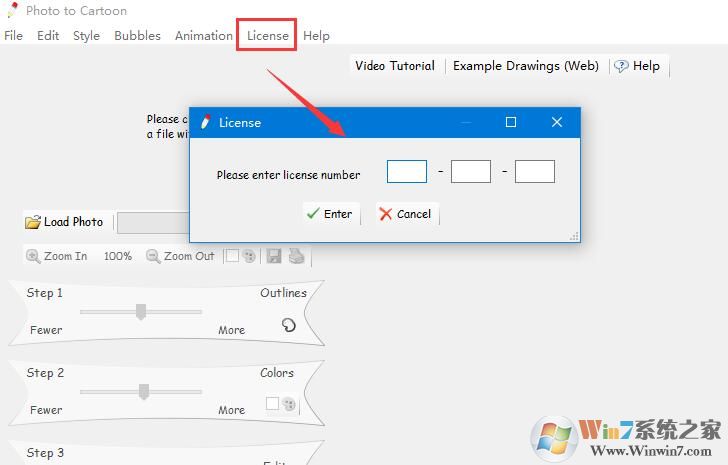Viewport: 728px width, 465px height.
Task: Click the Load Photo folder button
Action: point(64,222)
